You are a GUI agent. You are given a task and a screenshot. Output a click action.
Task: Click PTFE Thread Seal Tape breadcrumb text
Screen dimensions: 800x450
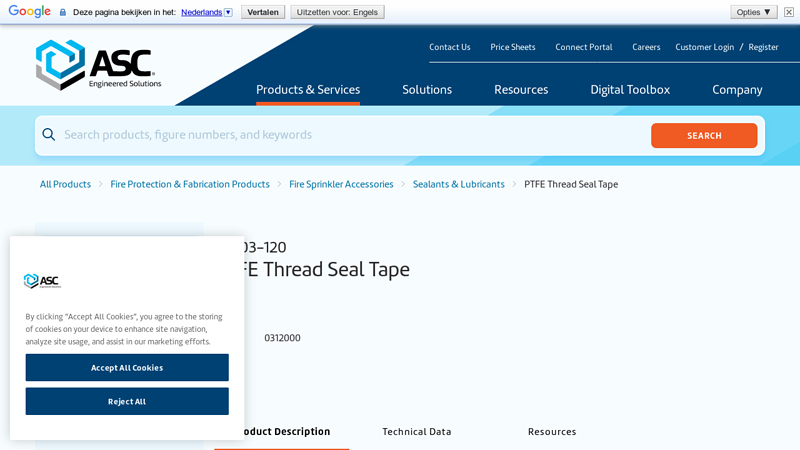click(571, 184)
